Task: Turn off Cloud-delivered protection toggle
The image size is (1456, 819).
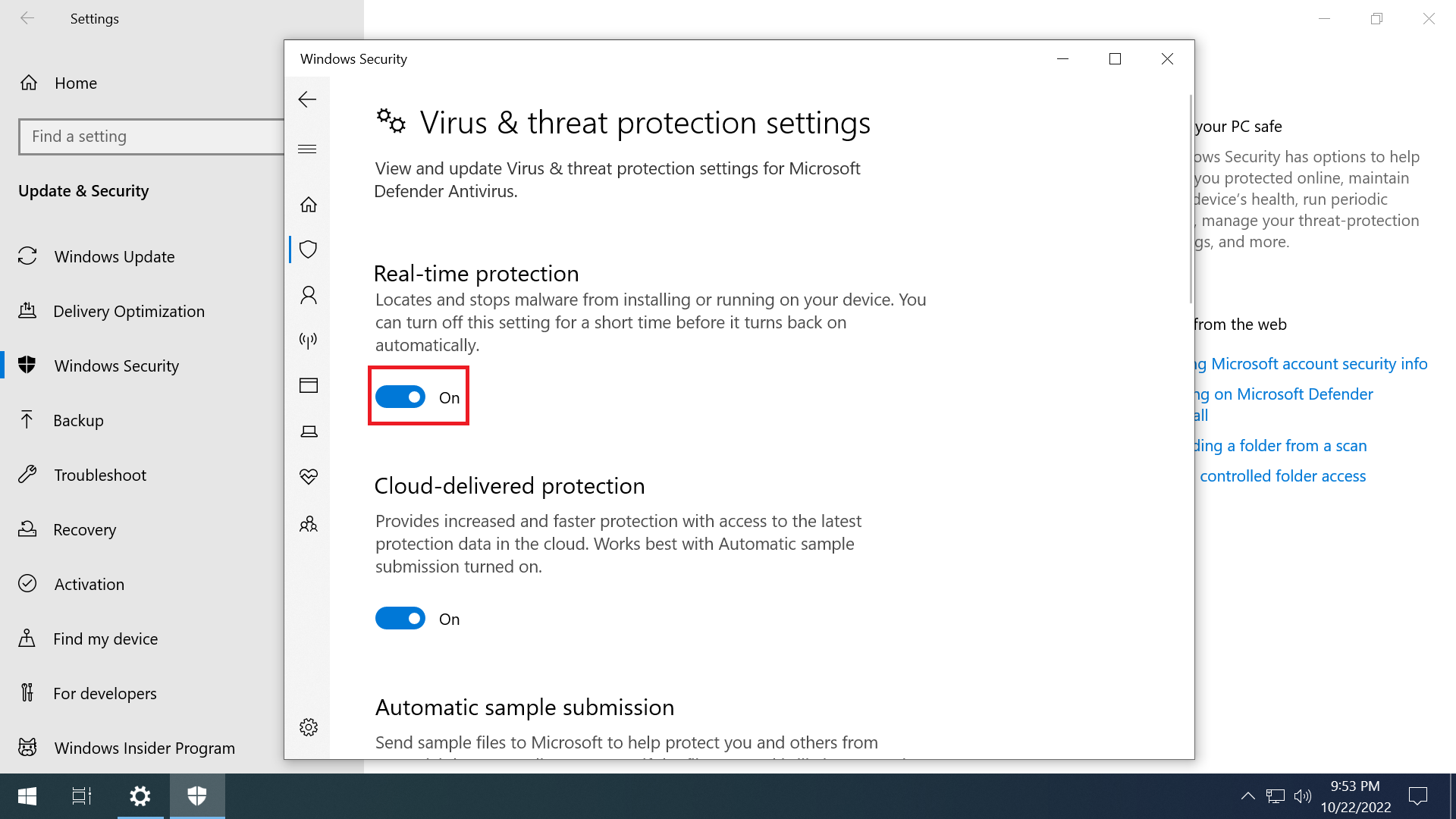Action: pos(400,618)
